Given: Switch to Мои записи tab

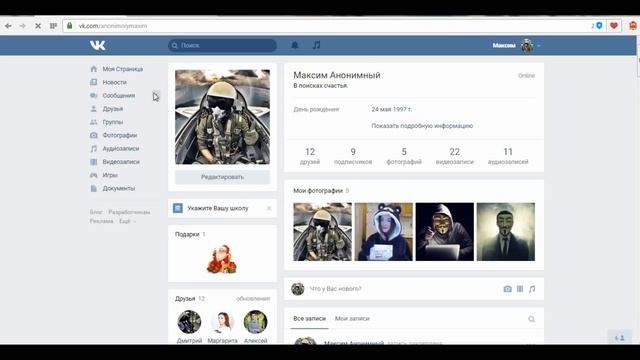Looking at the screenshot, I should click(x=352, y=319).
